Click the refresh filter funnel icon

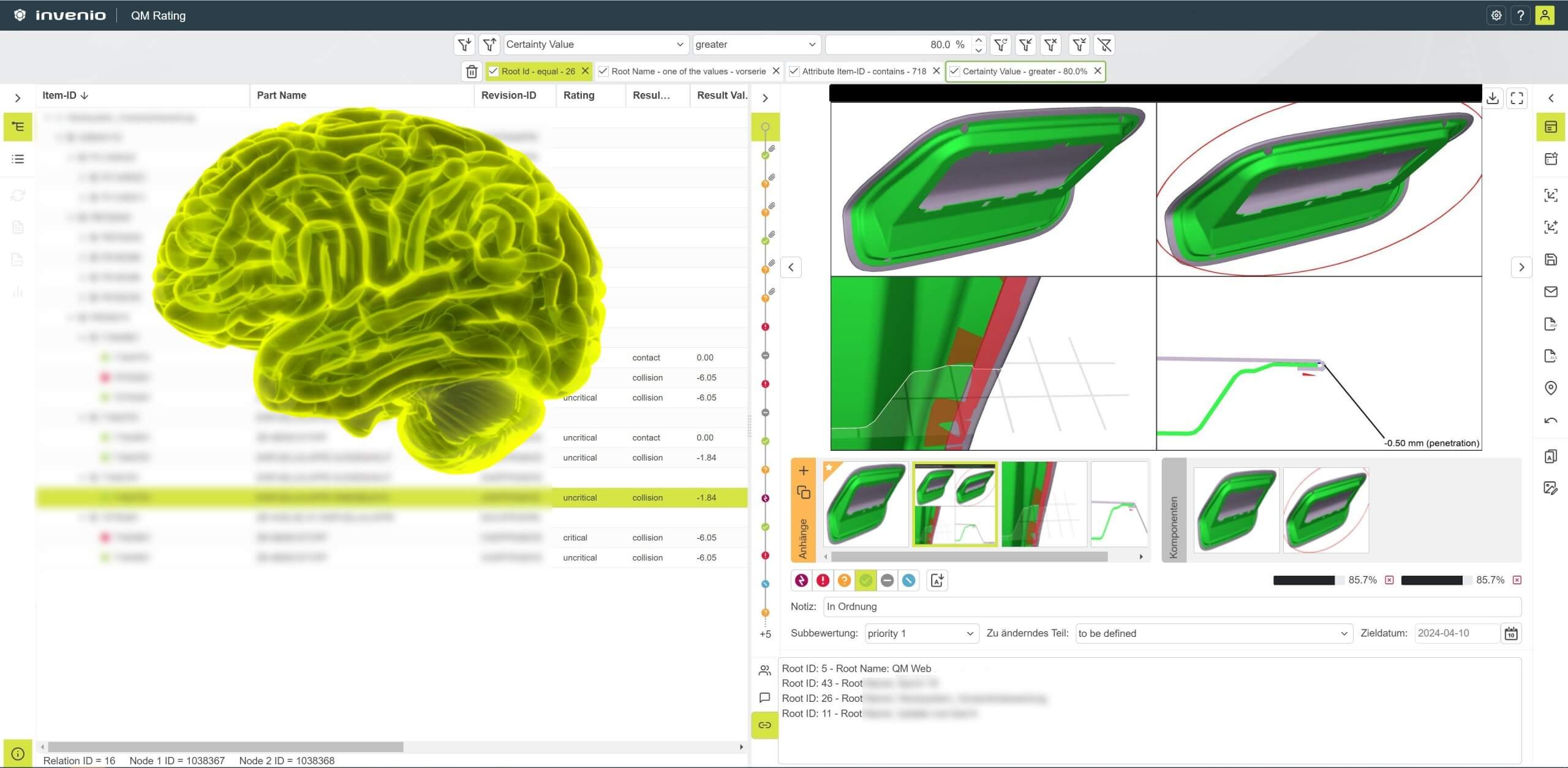[1001, 44]
